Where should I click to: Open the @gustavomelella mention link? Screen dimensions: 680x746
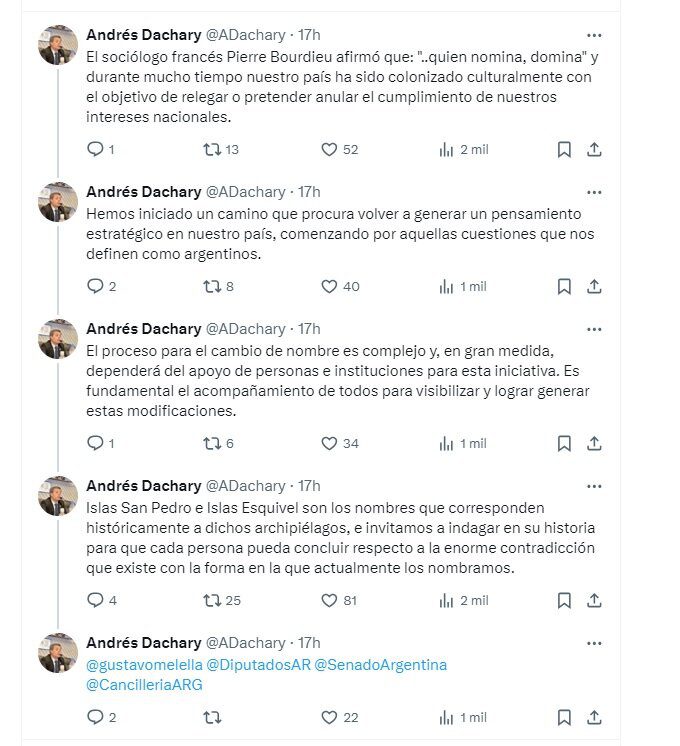coord(144,665)
